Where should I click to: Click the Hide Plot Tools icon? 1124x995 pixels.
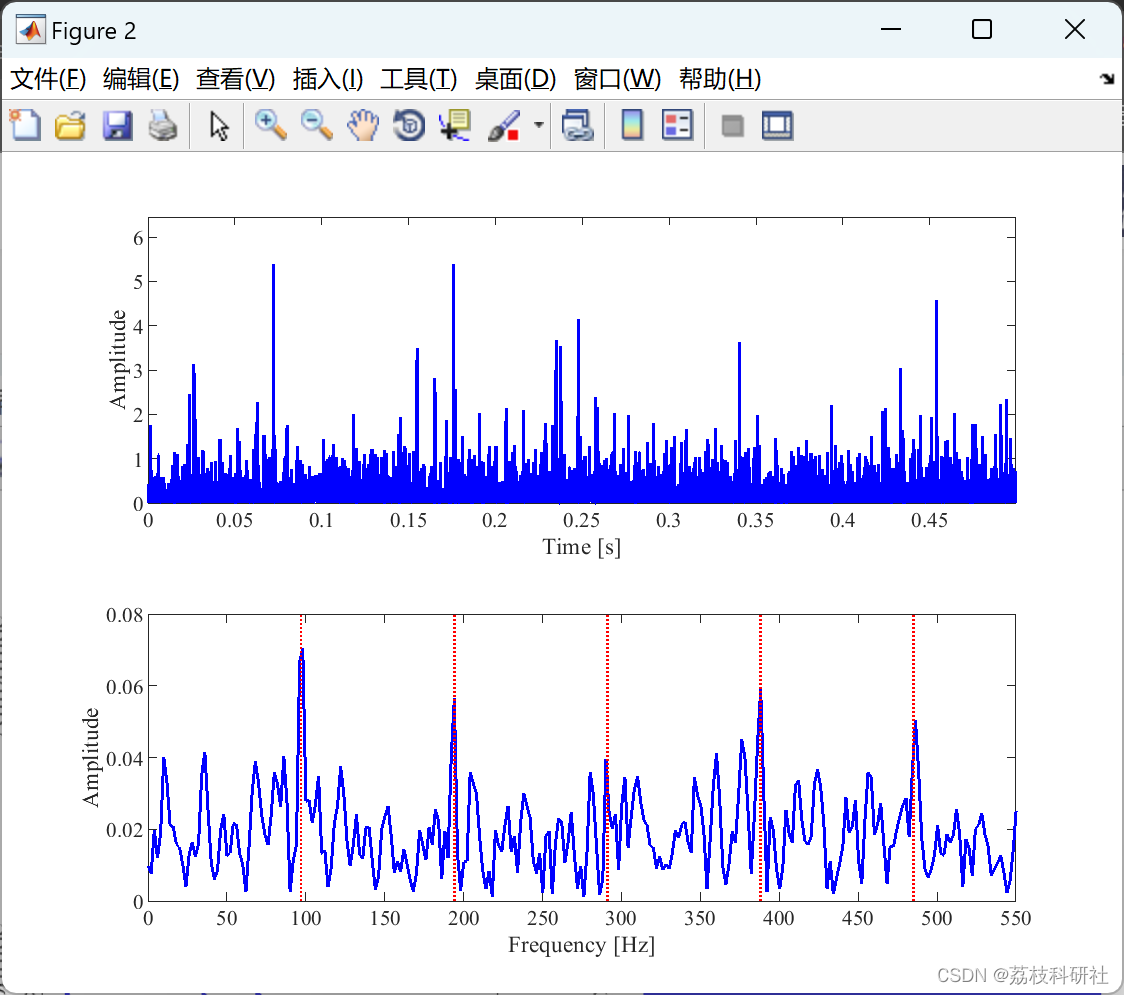[x=732, y=126]
